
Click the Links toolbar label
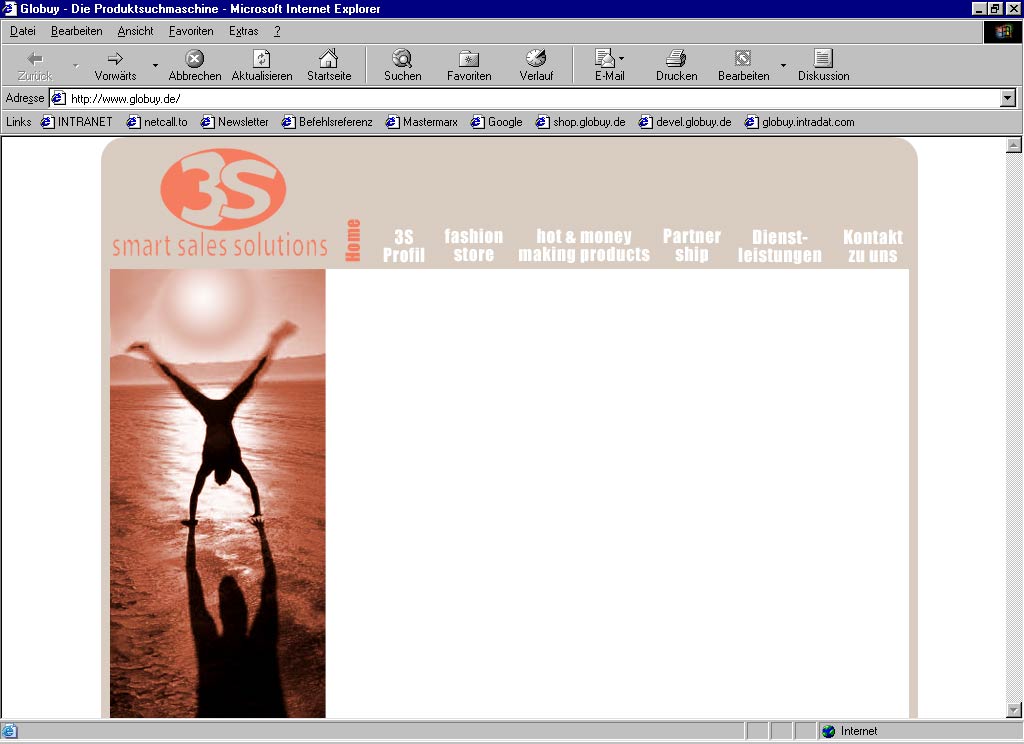pos(18,122)
